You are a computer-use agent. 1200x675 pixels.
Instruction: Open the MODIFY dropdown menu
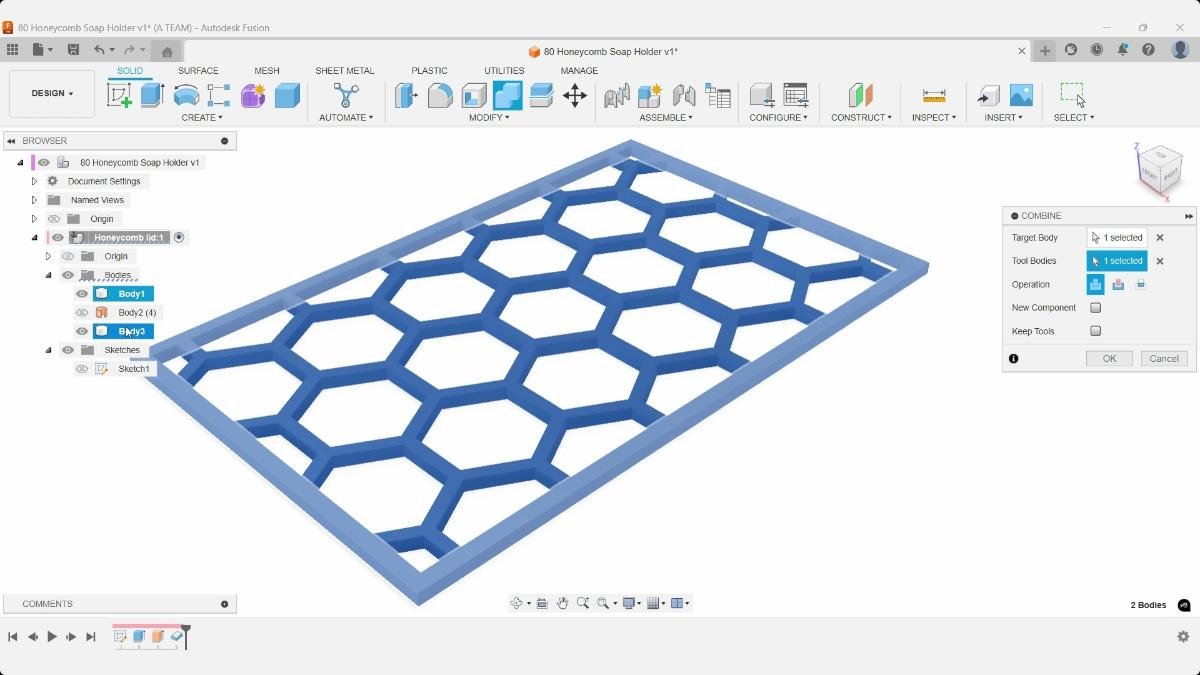coord(489,117)
